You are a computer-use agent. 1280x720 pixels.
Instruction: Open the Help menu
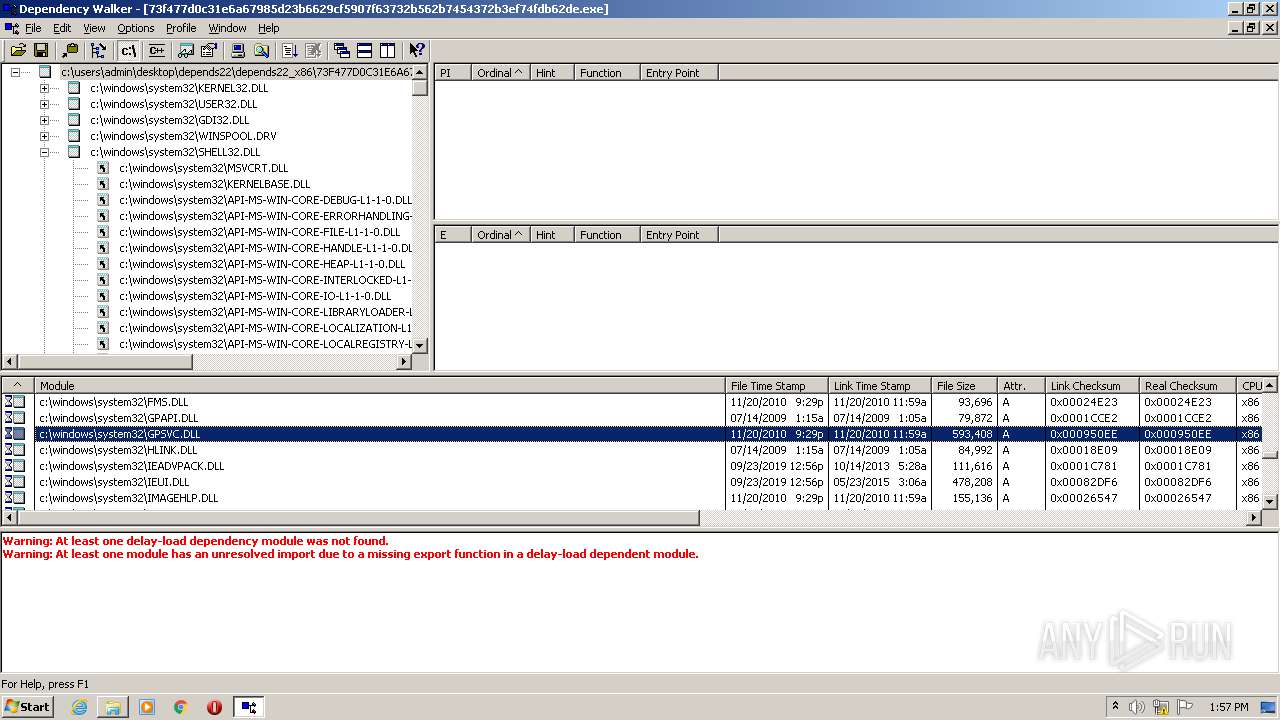(x=269, y=28)
